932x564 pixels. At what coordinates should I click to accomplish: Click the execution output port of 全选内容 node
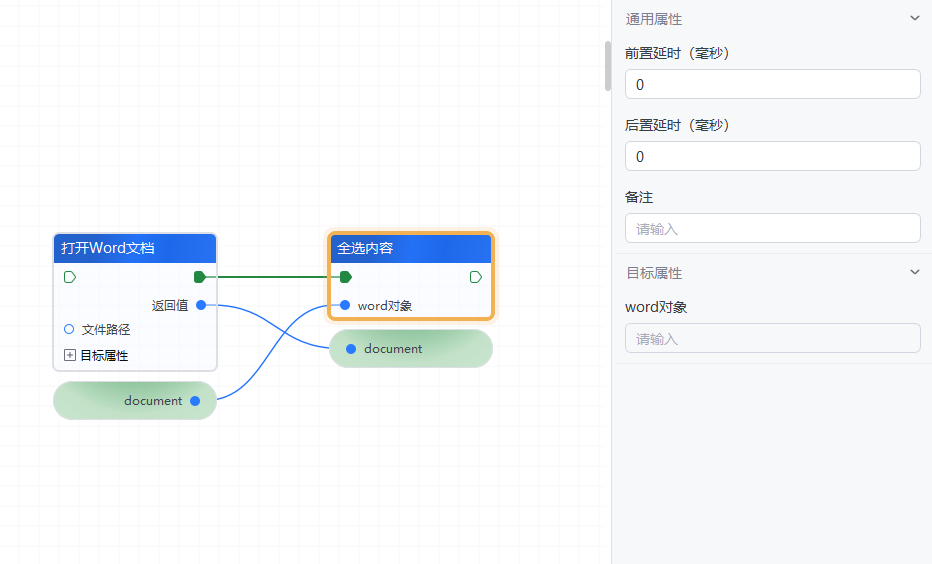click(x=475, y=277)
